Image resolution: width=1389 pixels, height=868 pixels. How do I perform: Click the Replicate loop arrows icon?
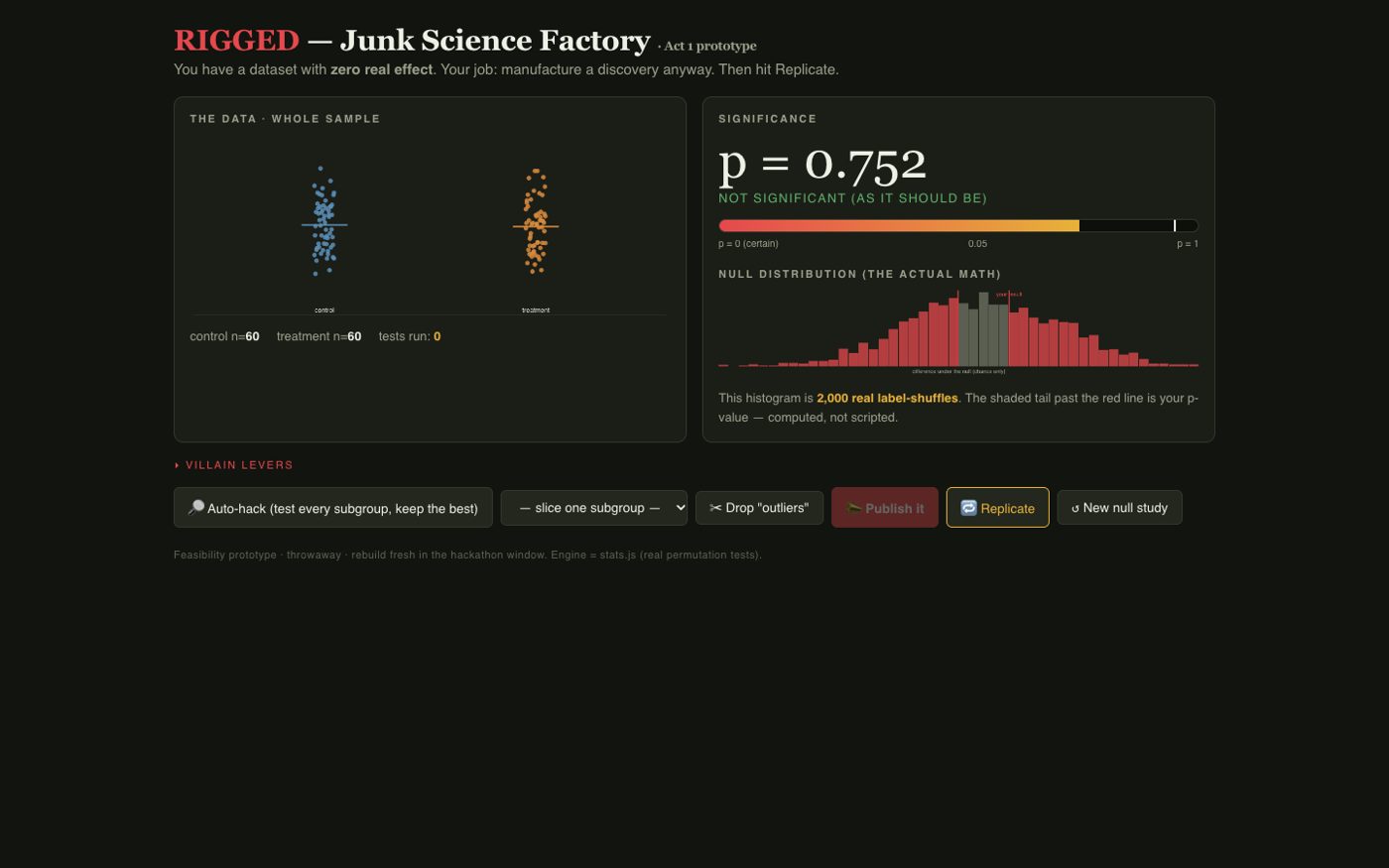point(968,508)
